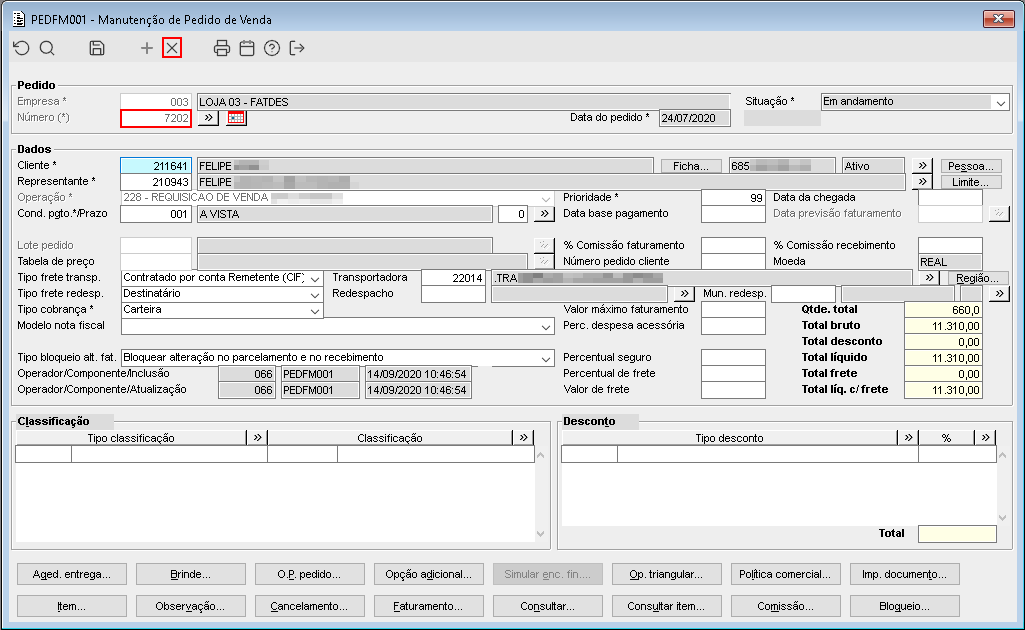The width and height of the screenshot is (1025, 630).
Task: Expand the Operação dropdown
Action: coord(546,198)
